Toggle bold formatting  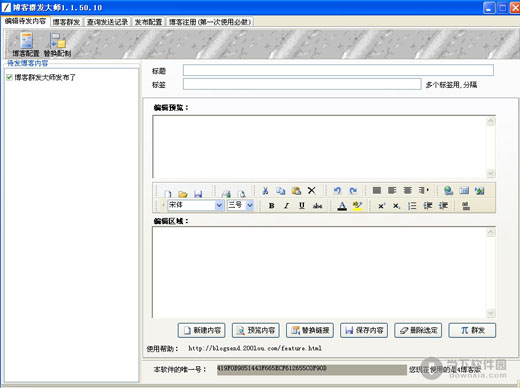pos(272,206)
